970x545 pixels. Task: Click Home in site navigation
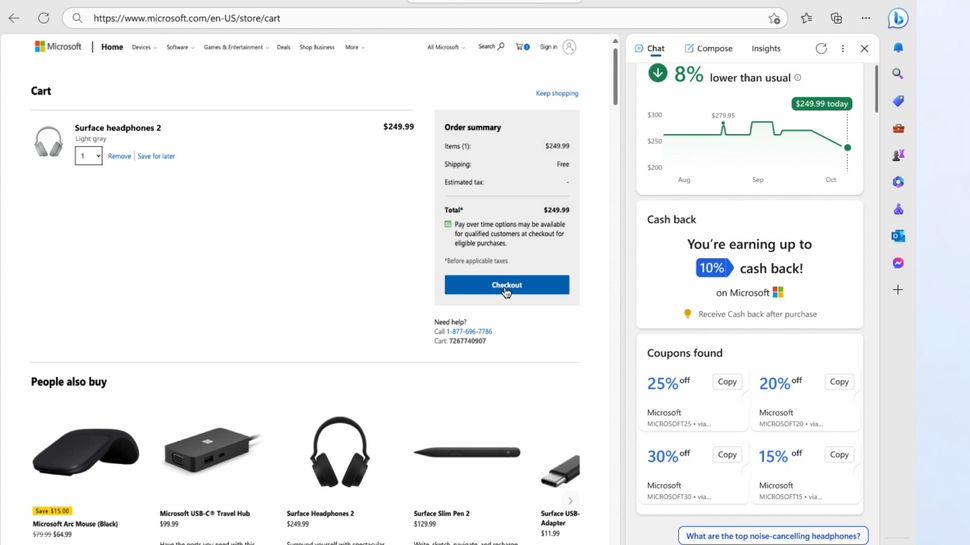click(112, 47)
